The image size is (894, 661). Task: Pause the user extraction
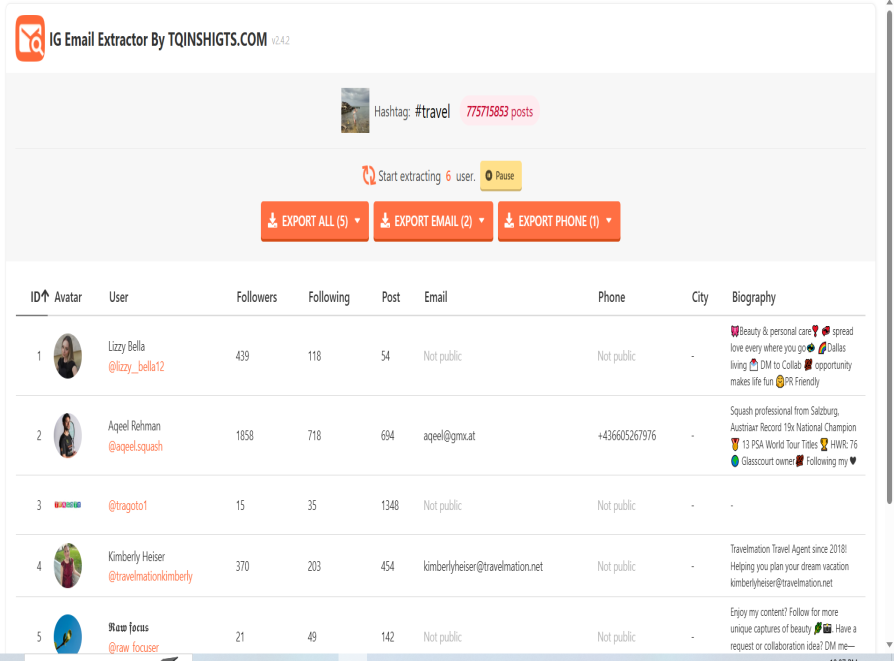point(501,176)
